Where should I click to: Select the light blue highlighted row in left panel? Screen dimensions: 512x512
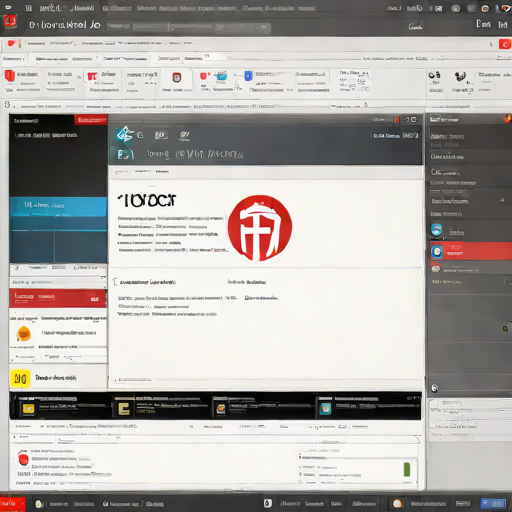58,207
